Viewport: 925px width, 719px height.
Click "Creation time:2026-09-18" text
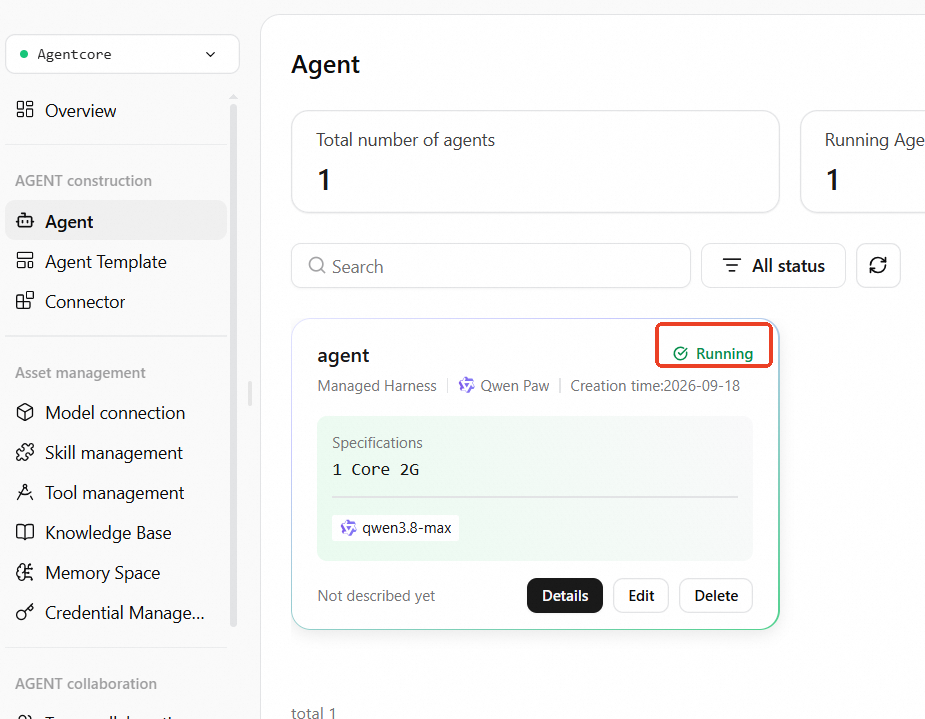655,386
